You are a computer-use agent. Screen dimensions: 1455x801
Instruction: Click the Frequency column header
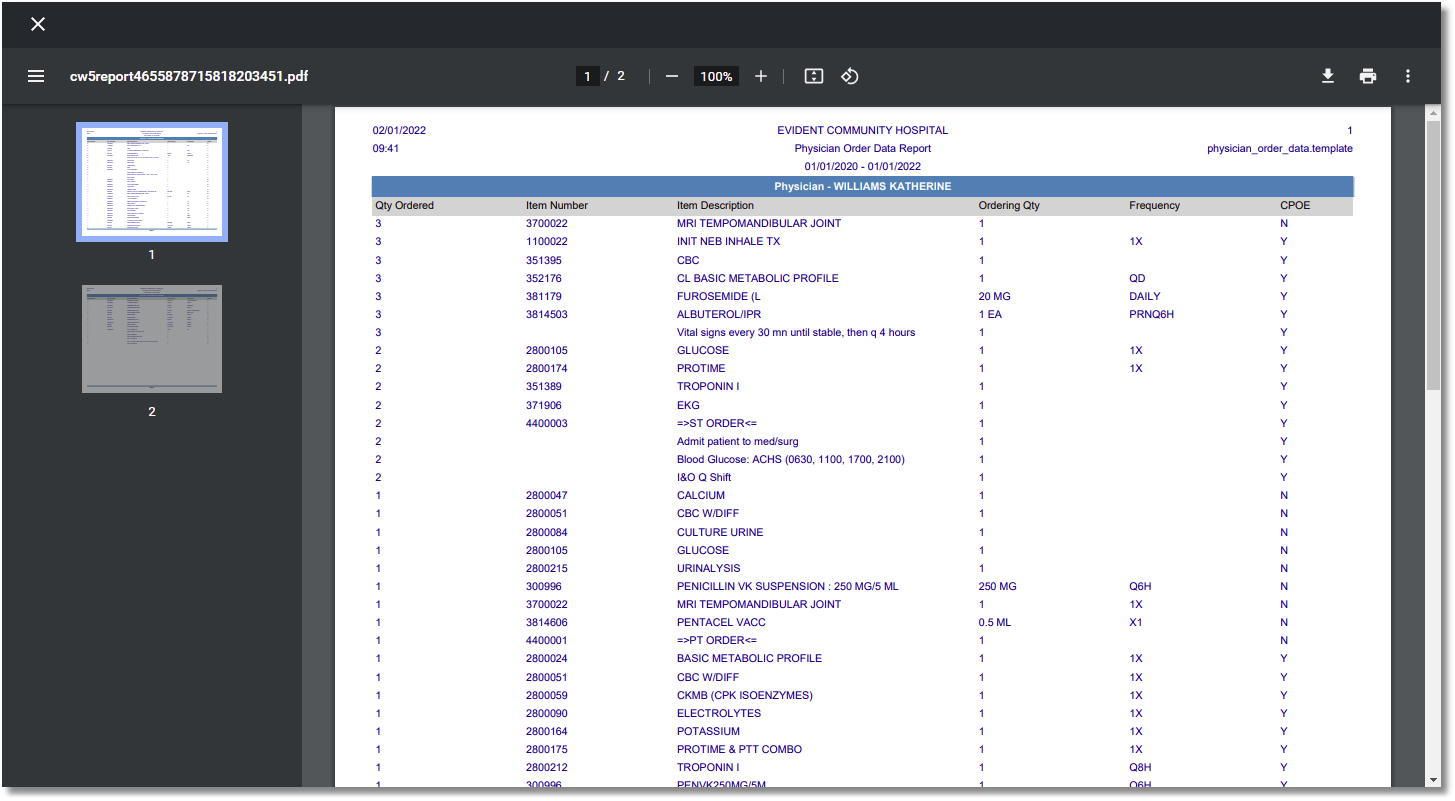tap(1155, 205)
